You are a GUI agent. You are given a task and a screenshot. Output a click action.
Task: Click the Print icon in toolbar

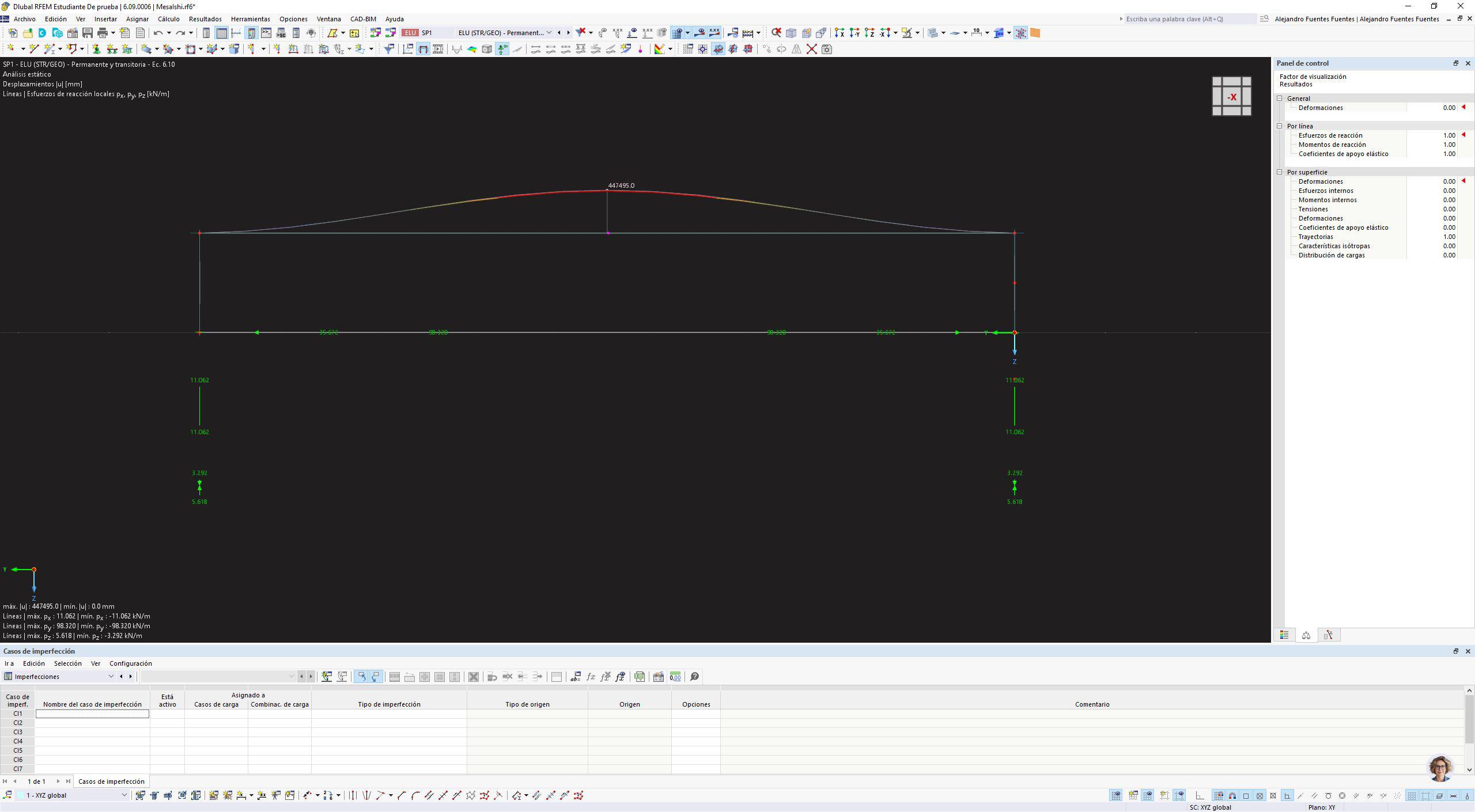click(103, 33)
